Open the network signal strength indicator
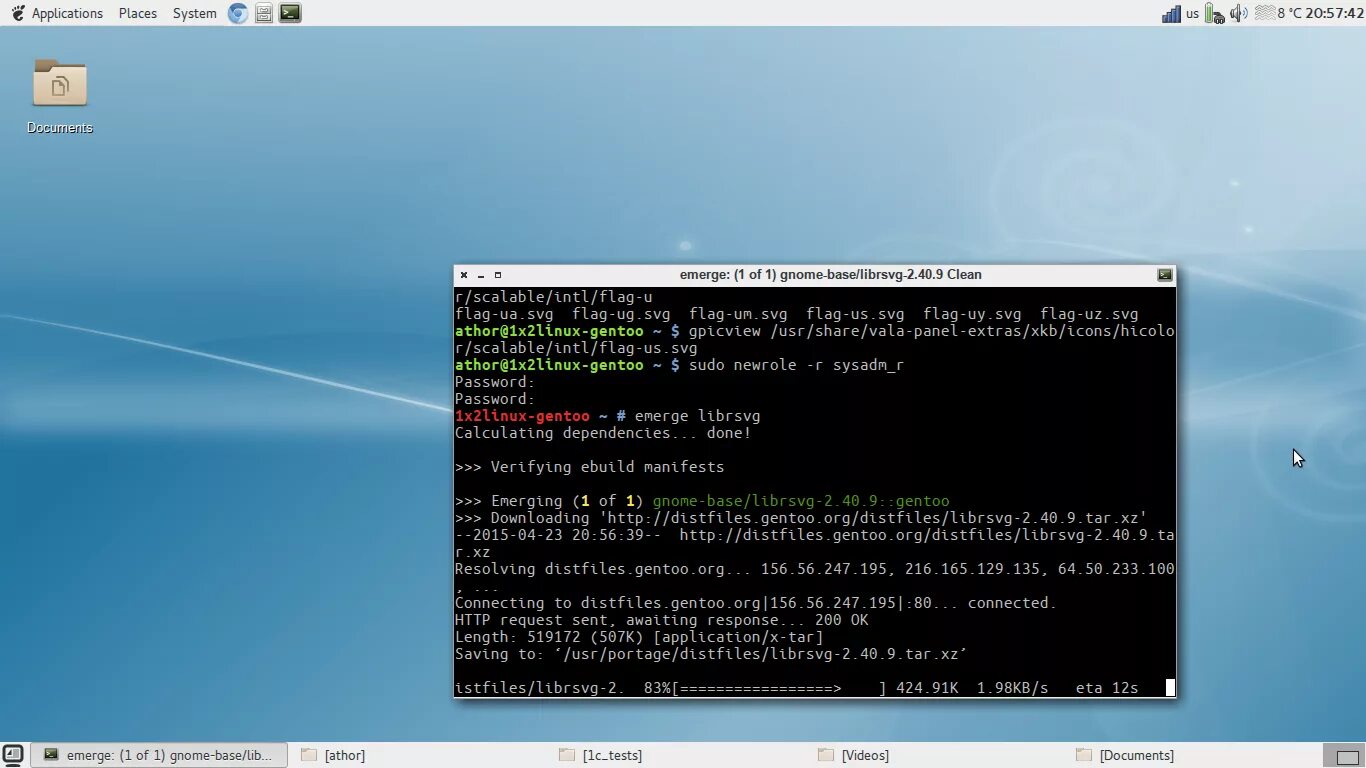This screenshot has height=768, width=1366. 1171,13
